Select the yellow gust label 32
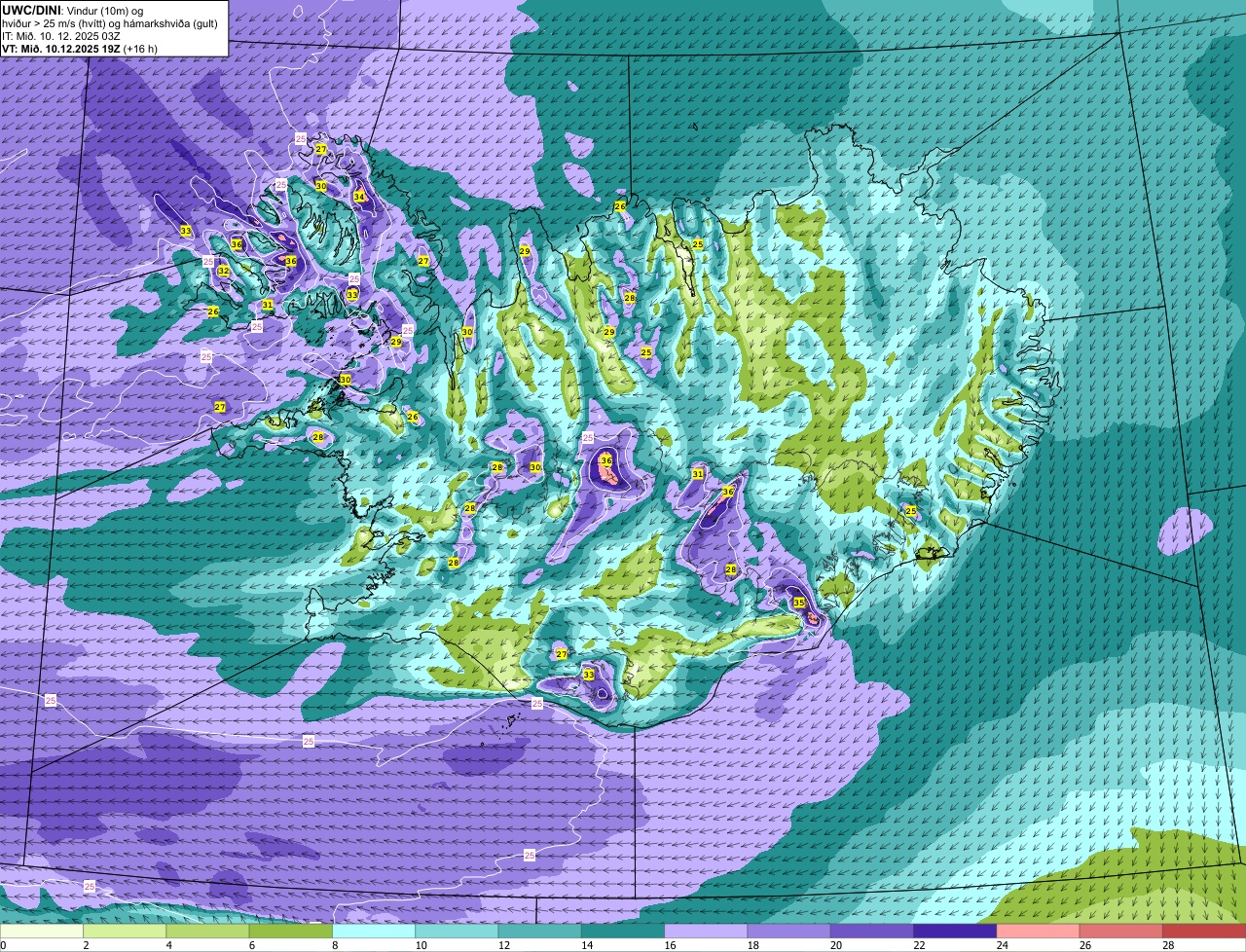The image size is (1246, 952). pyautogui.click(x=223, y=271)
